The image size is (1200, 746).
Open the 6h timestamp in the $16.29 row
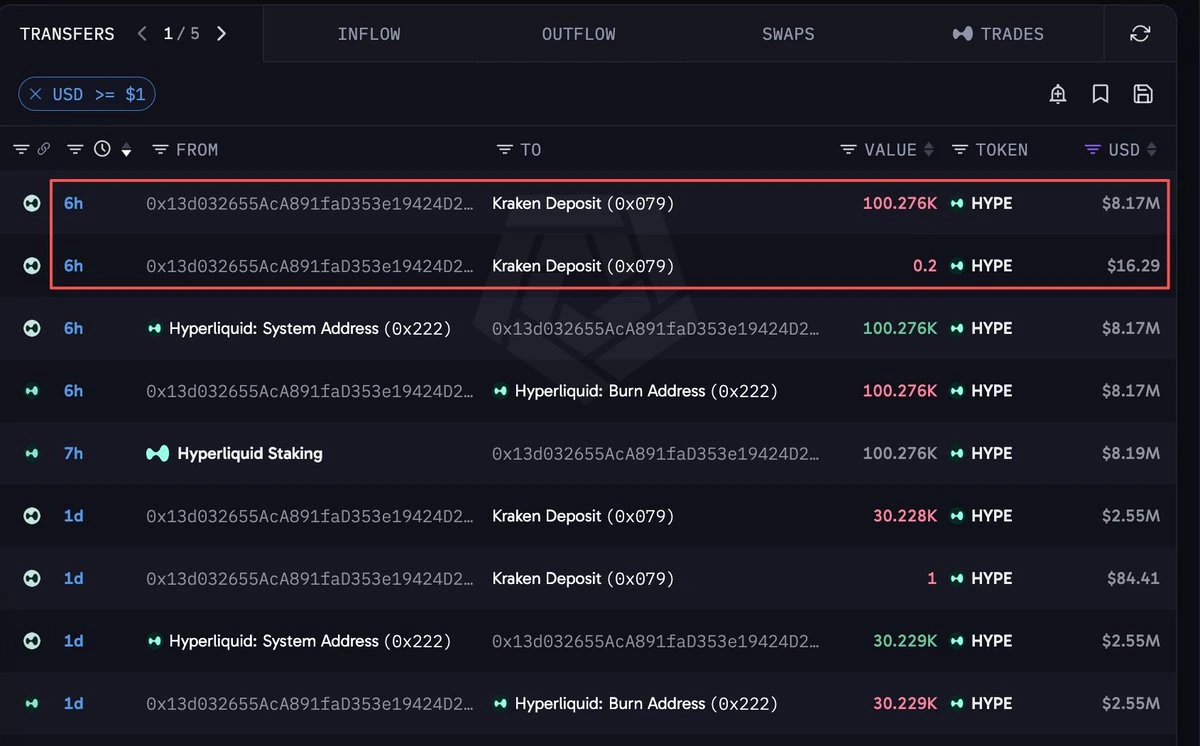click(x=74, y=266)
